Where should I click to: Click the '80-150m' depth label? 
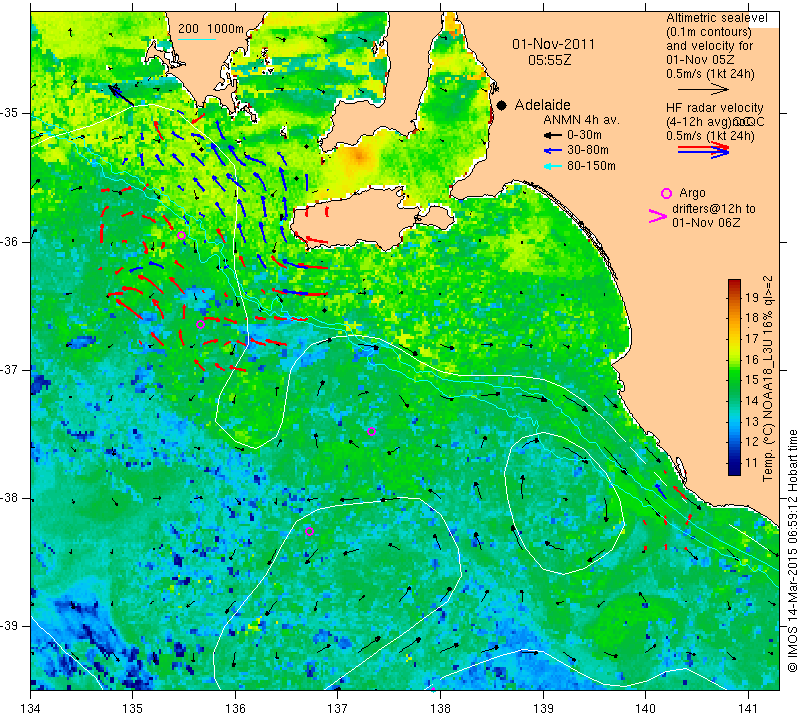coord(591,166)
